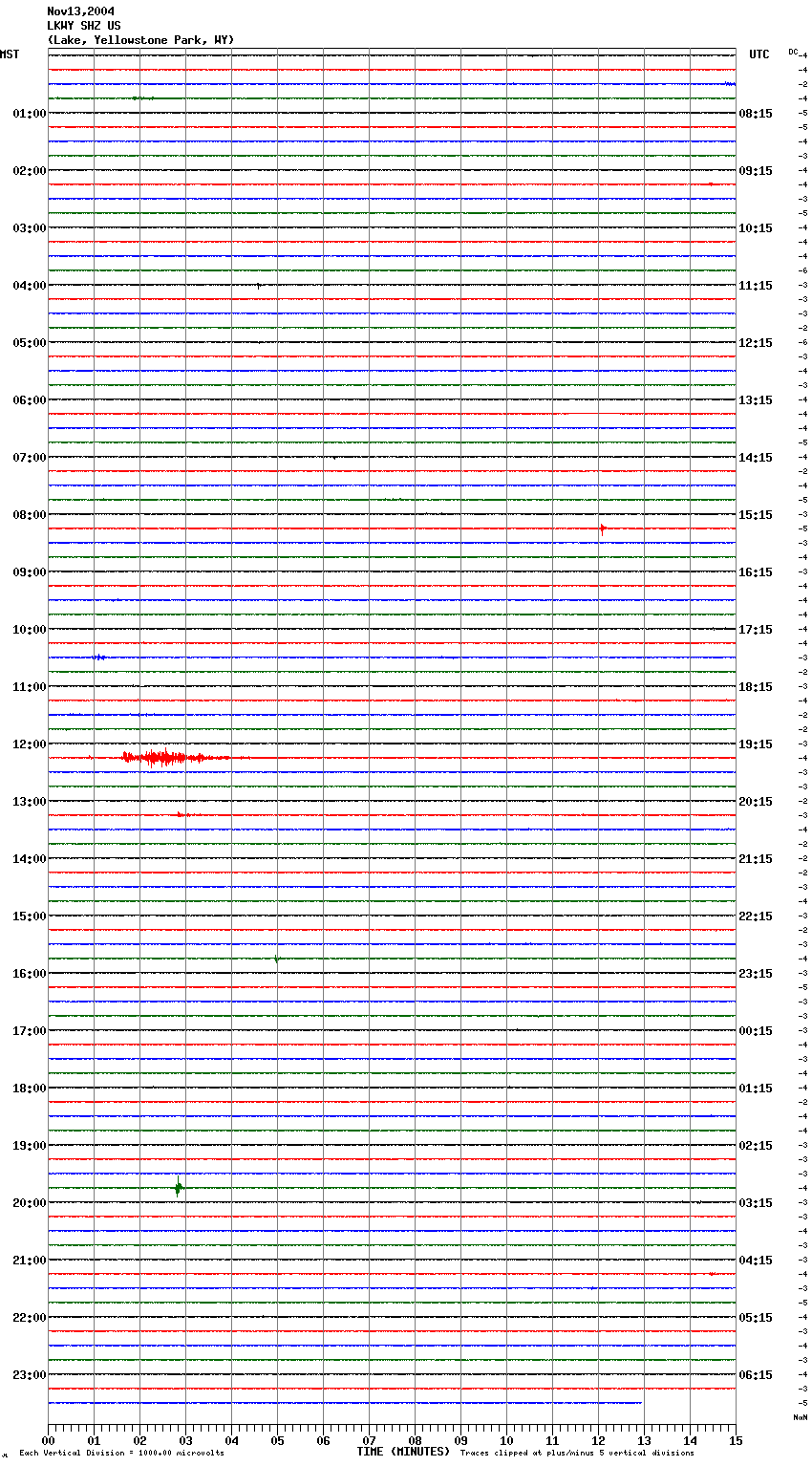Image resolution: width=812 pixels, height=1466 pixels.
Task: Click the 22:00 MST time label
Action: coord(29,1318)
